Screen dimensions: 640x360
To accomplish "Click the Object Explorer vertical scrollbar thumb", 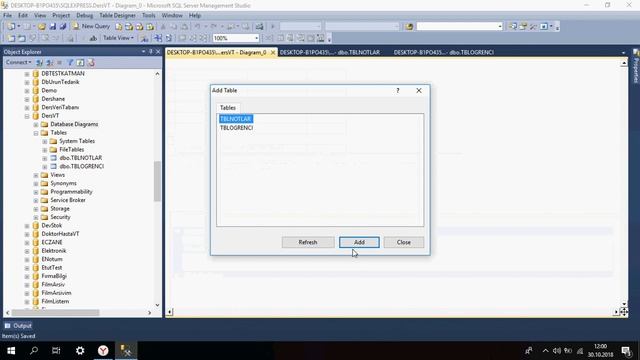I will [157, 181].
